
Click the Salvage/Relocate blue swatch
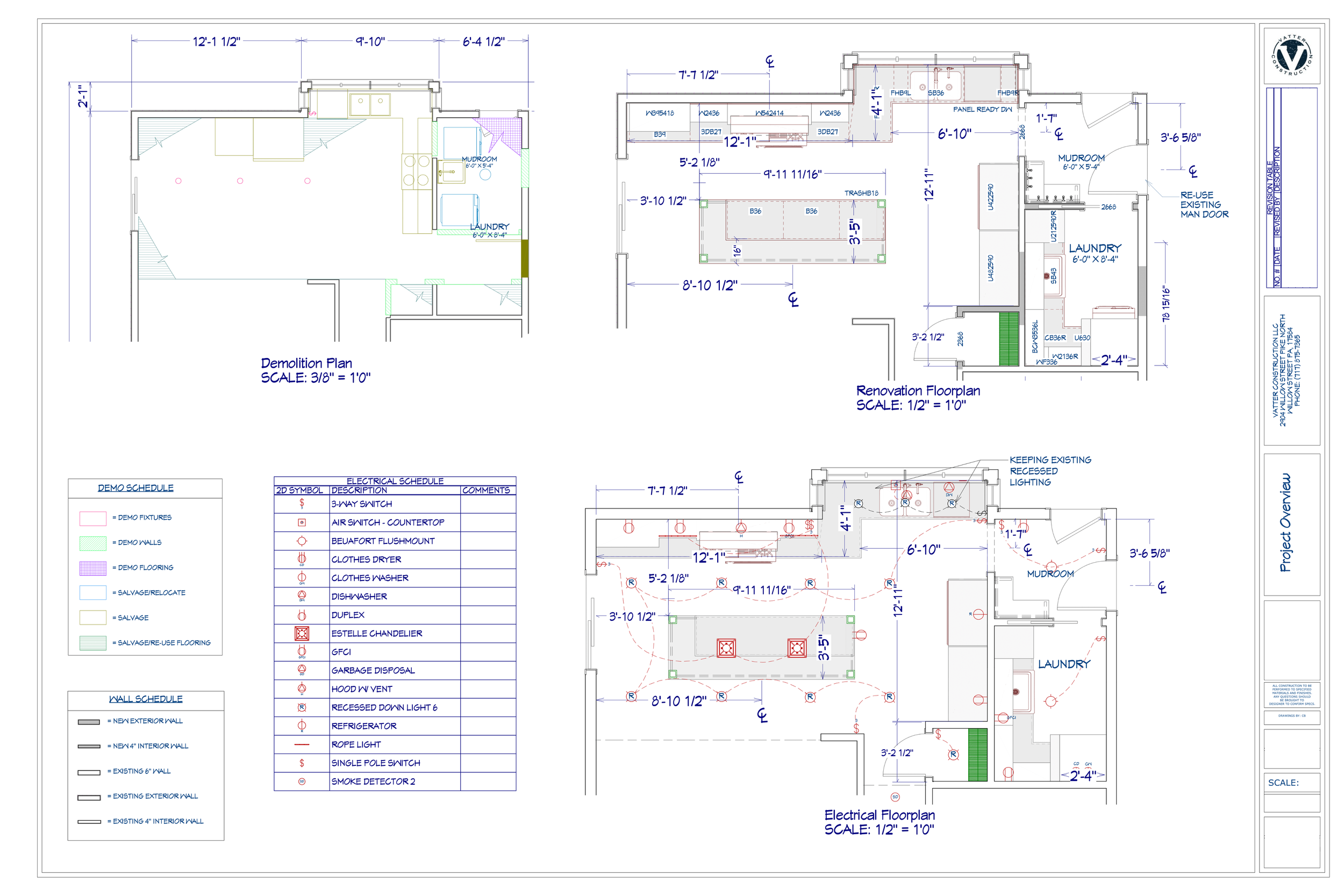(92, 592)
